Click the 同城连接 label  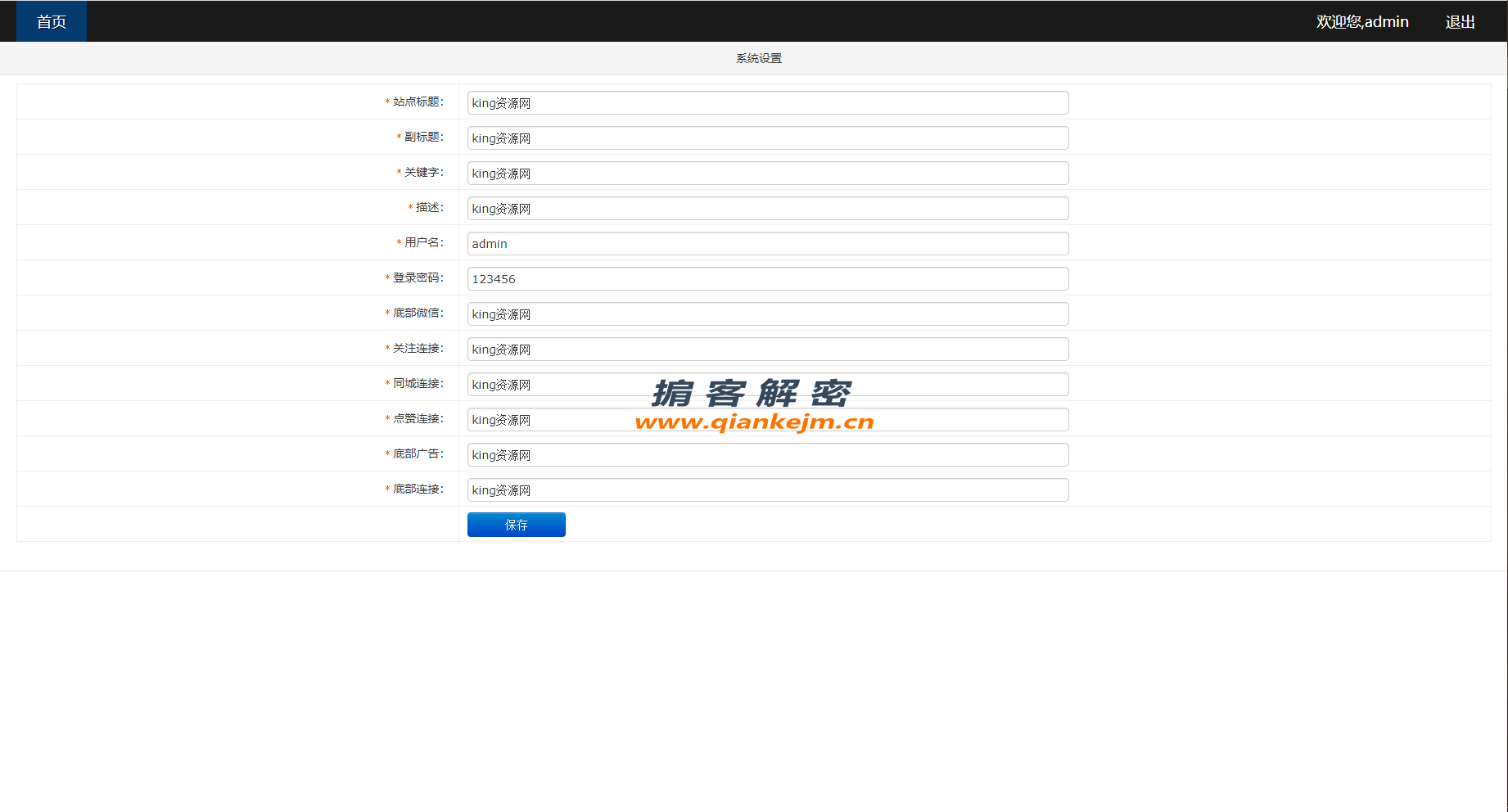pyautogui.click(x=418, y=383)
